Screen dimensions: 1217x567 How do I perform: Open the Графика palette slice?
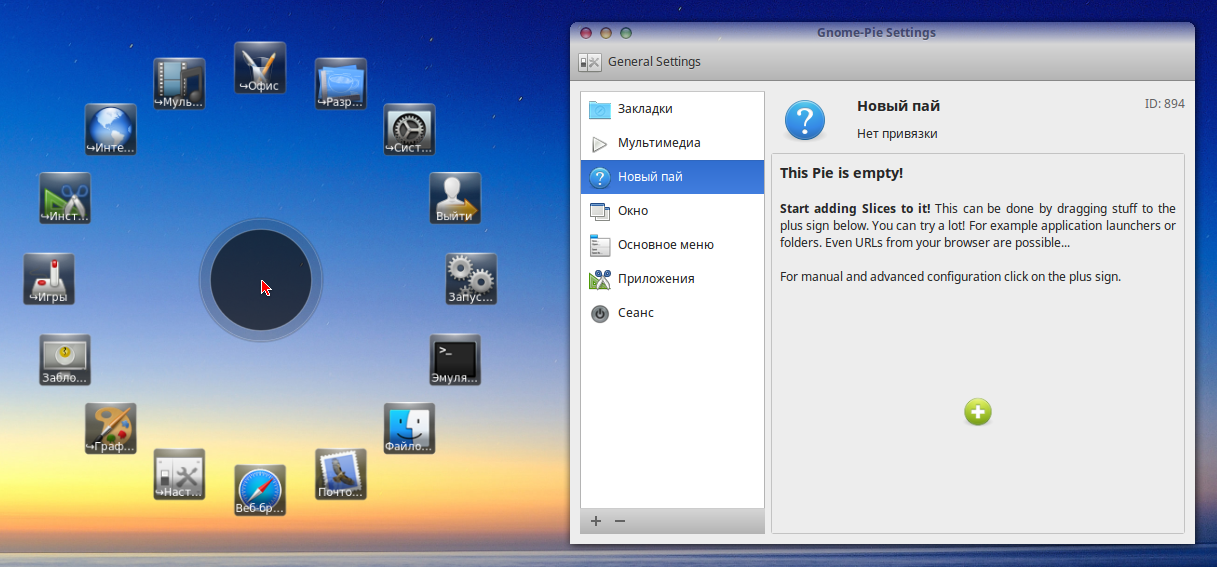tap(111, 429)
